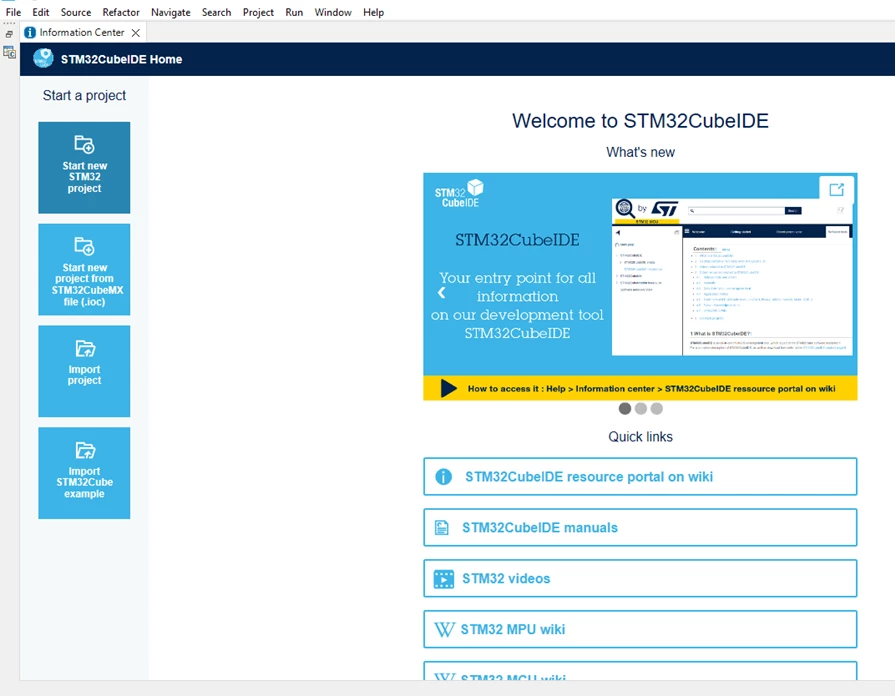Close the Information Center tab

pyautogui.click(x=136, y=33)
